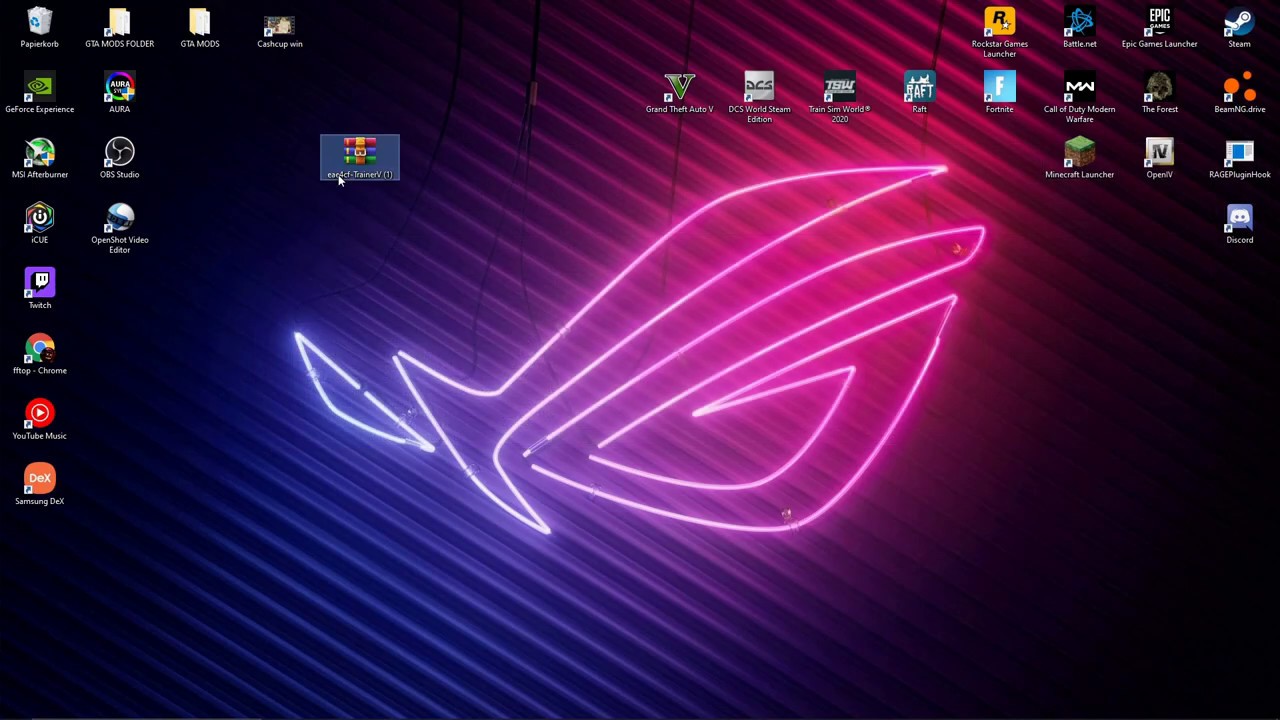Open the RAGEPluginHook shortcut
Screen dimensions: 1280x720
pyautogui.click(x=1239, y=158)
